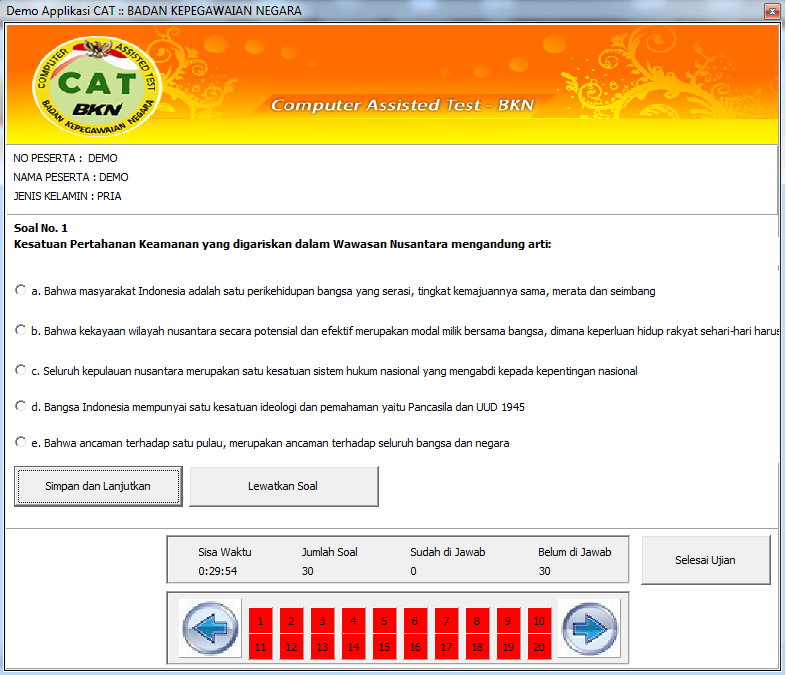Navigate to question number 19

508,646
